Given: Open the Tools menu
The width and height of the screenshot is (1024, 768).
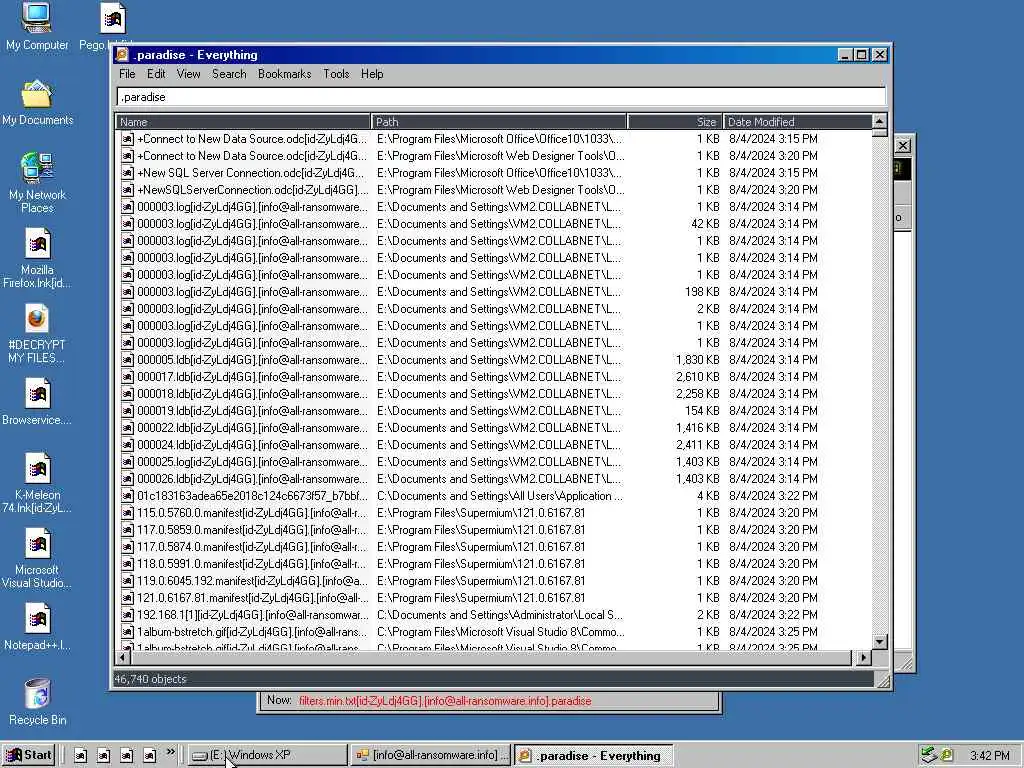Looking at the screenshot, I should click(x=336, y=74).
